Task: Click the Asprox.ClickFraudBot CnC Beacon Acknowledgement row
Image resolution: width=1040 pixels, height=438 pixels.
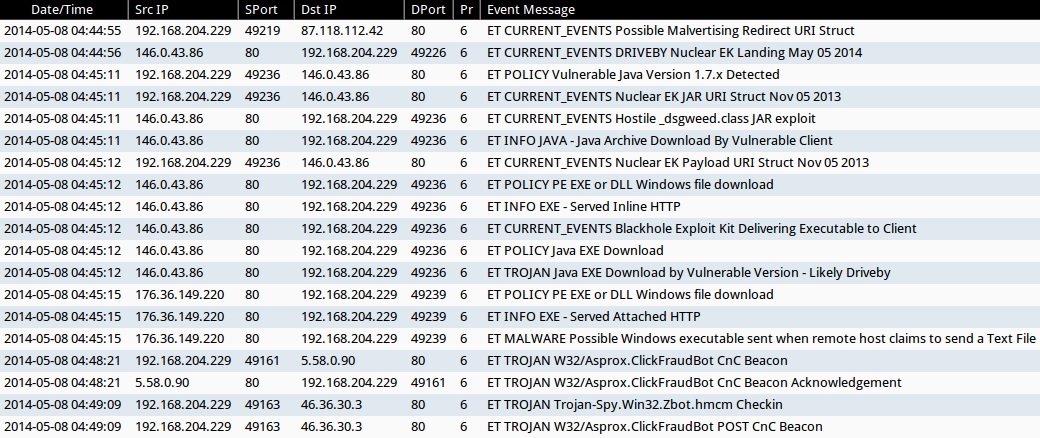Action: [694, 383]
